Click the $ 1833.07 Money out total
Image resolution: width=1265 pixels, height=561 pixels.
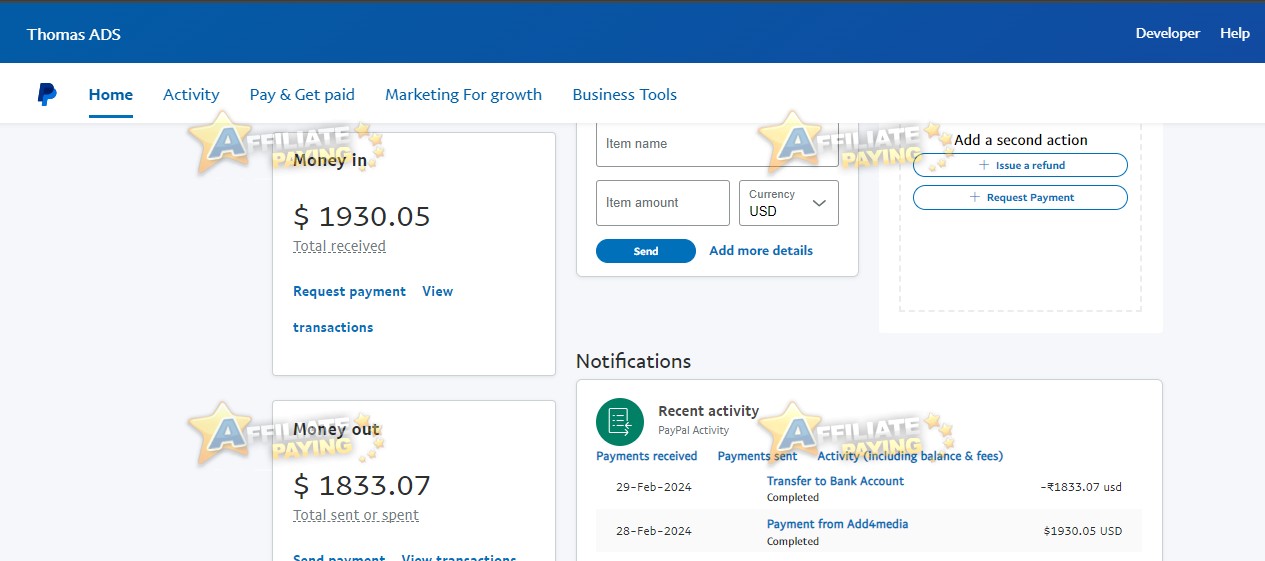pos(362,486)
